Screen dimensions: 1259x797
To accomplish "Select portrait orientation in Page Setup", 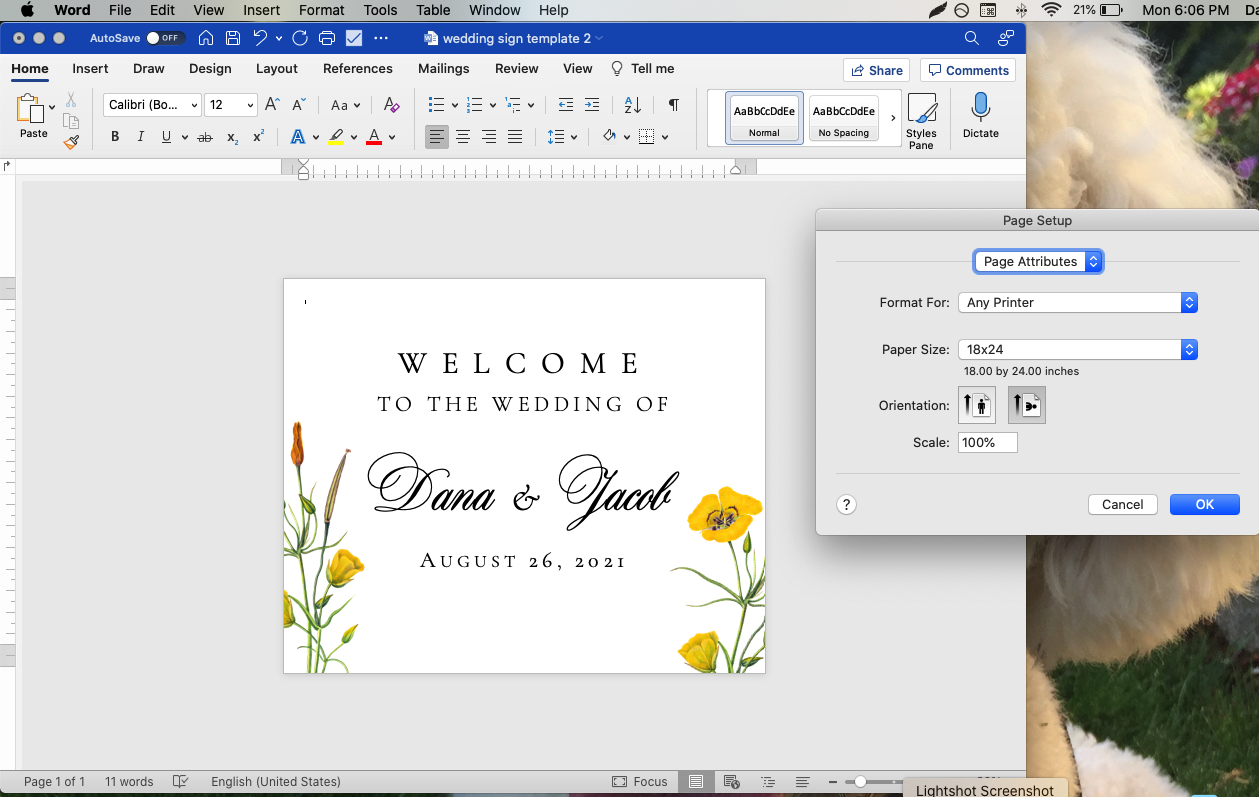I will (x=976, y=404).
